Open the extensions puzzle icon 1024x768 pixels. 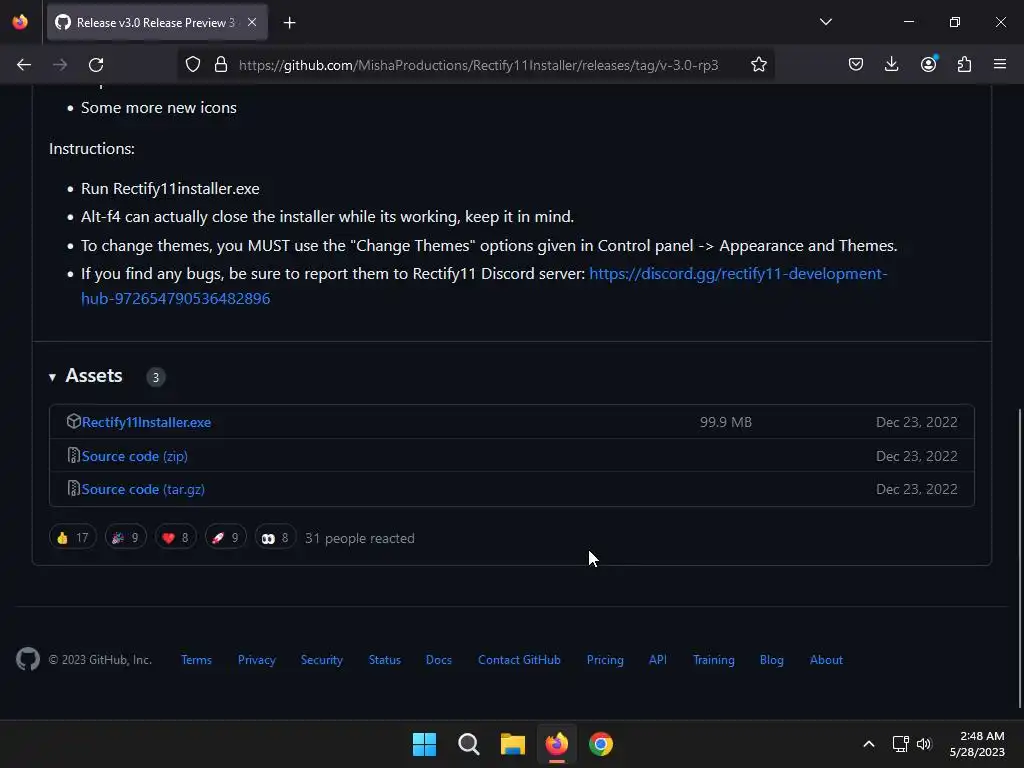pyautogui.click(x=965, y=65)
